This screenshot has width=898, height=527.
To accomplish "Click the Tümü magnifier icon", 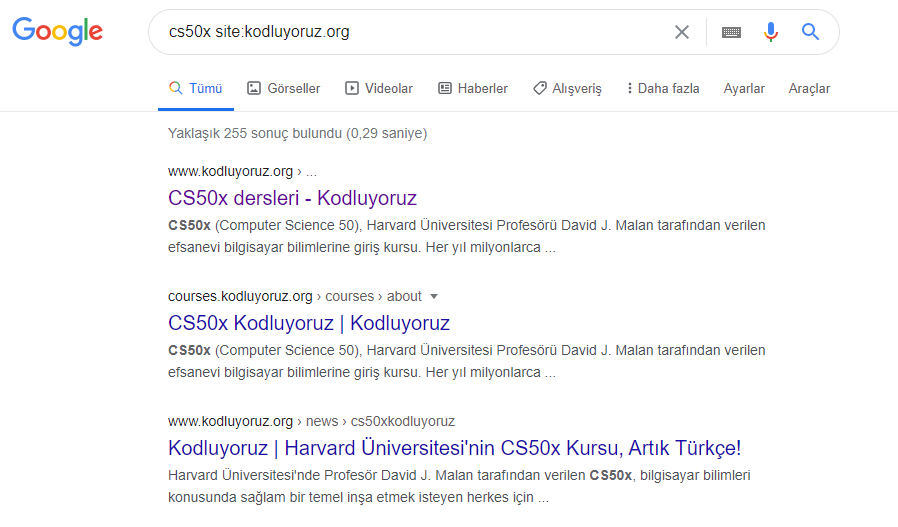I will coord(175,88).
